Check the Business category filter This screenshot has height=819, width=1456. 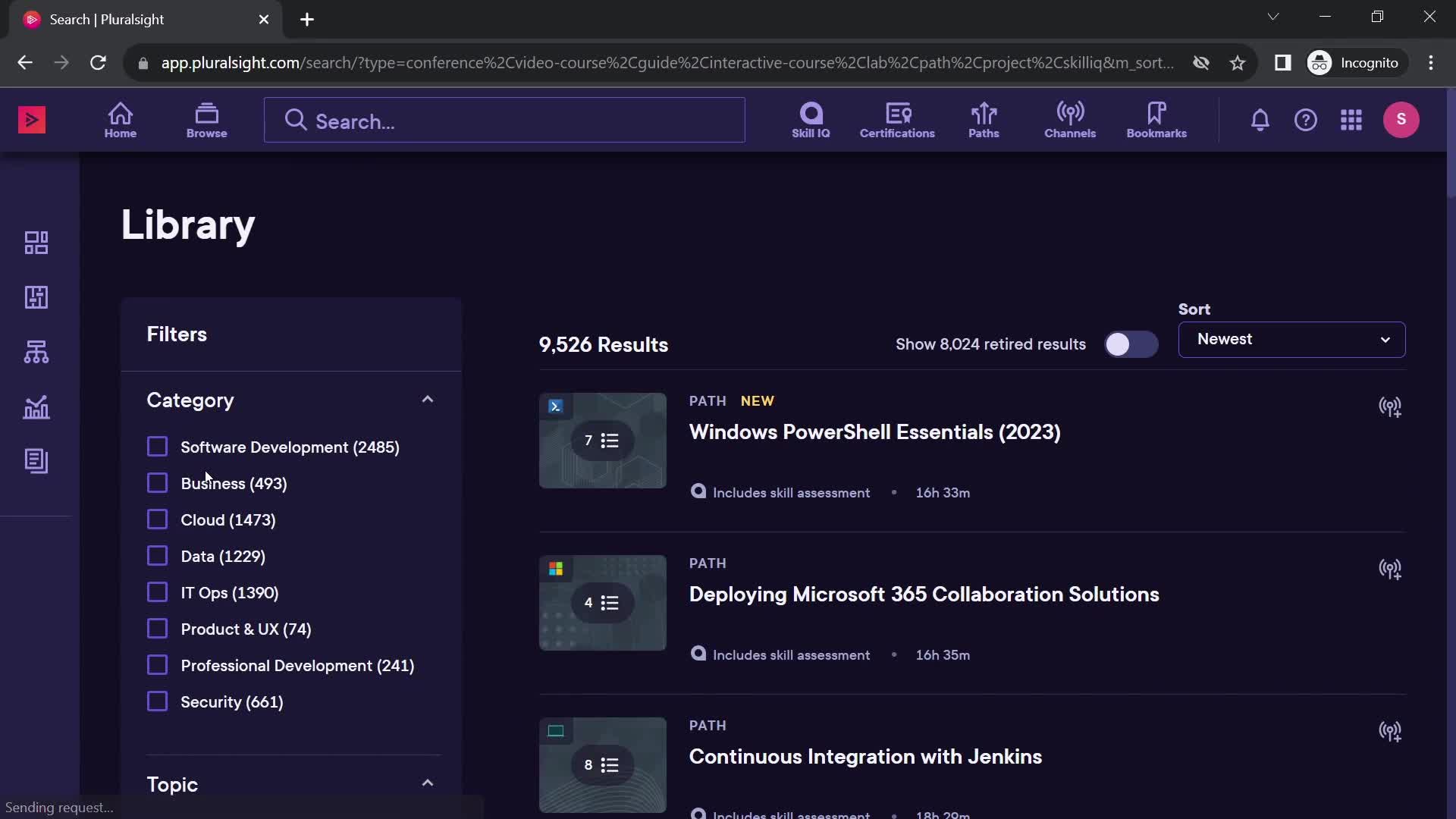157,483
